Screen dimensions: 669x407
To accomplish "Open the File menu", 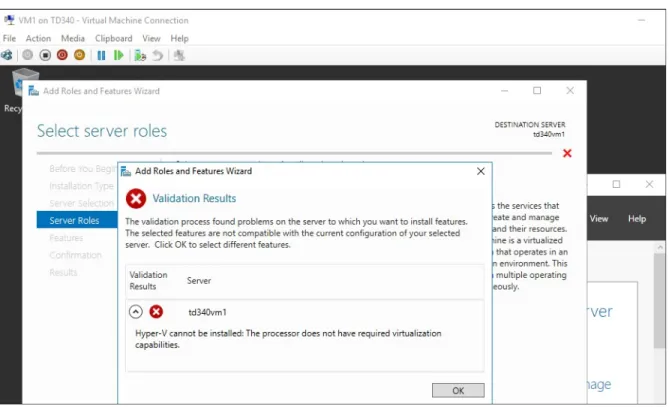I will pyautogui.click(x=9, y=38).
